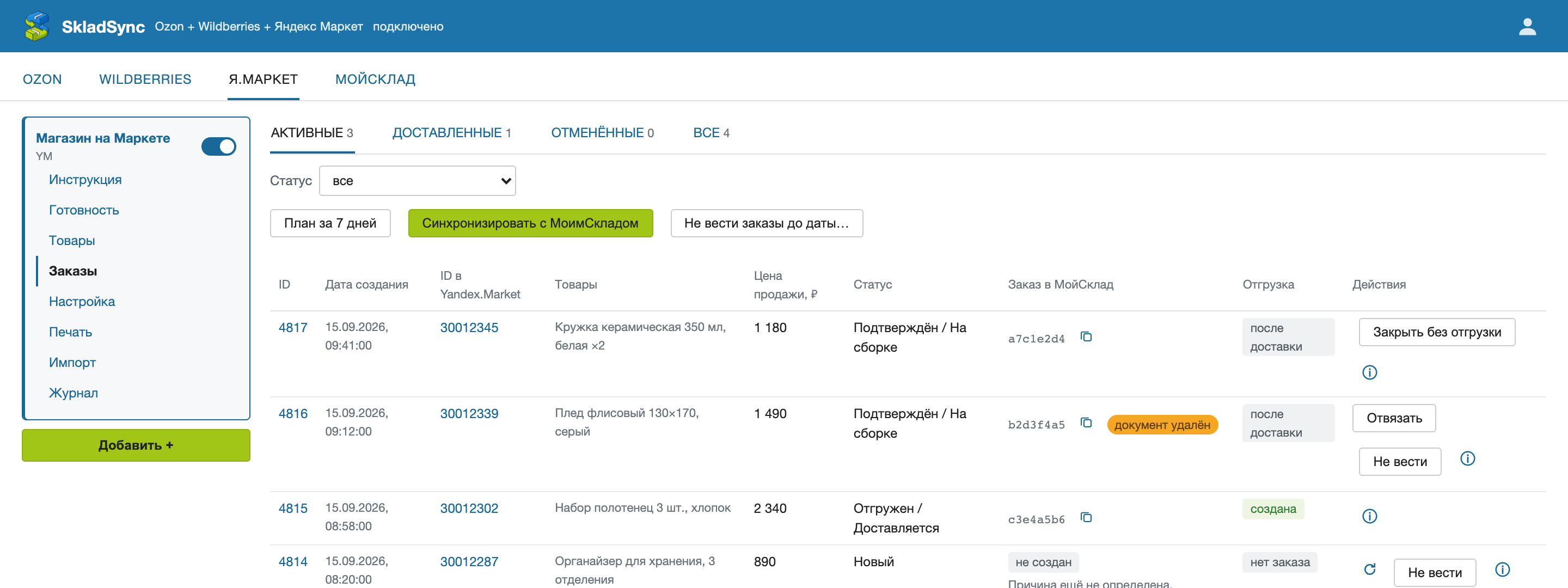Click Не вести for order 4816
1568x588 pixels.
[x=1399, y=462]
